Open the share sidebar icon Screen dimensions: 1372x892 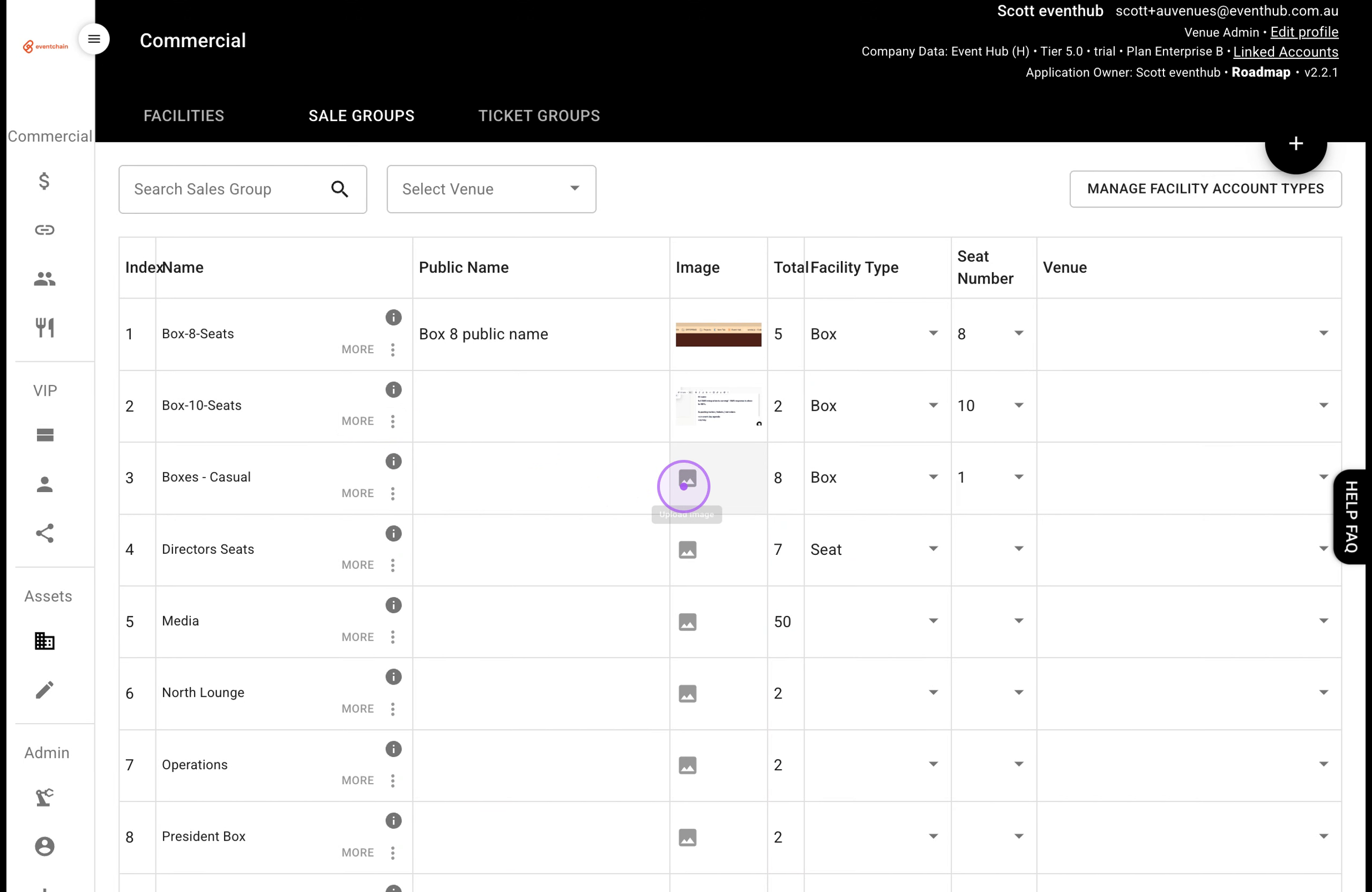[x=44, y=533]
